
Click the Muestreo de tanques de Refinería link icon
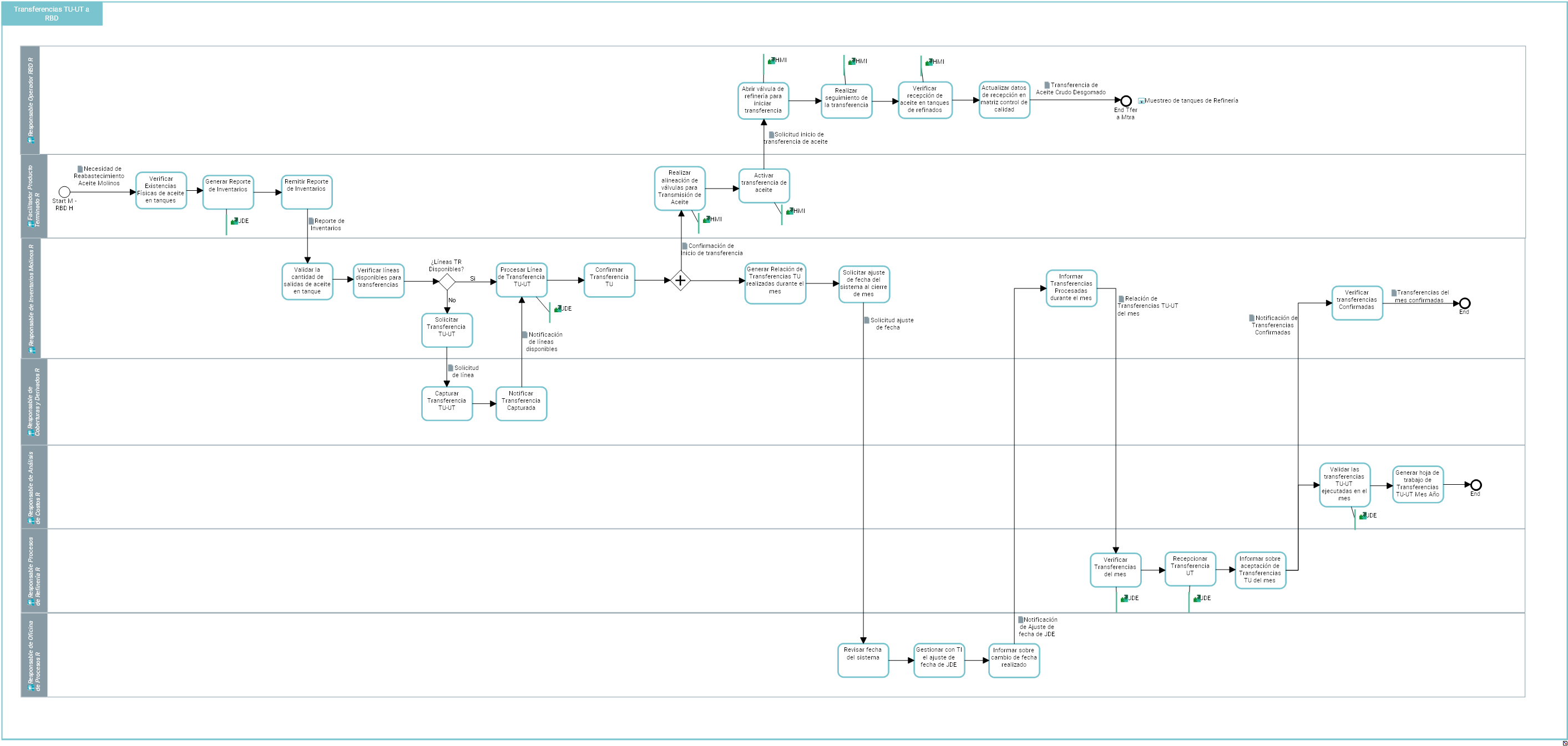[x=1141, y=101]
